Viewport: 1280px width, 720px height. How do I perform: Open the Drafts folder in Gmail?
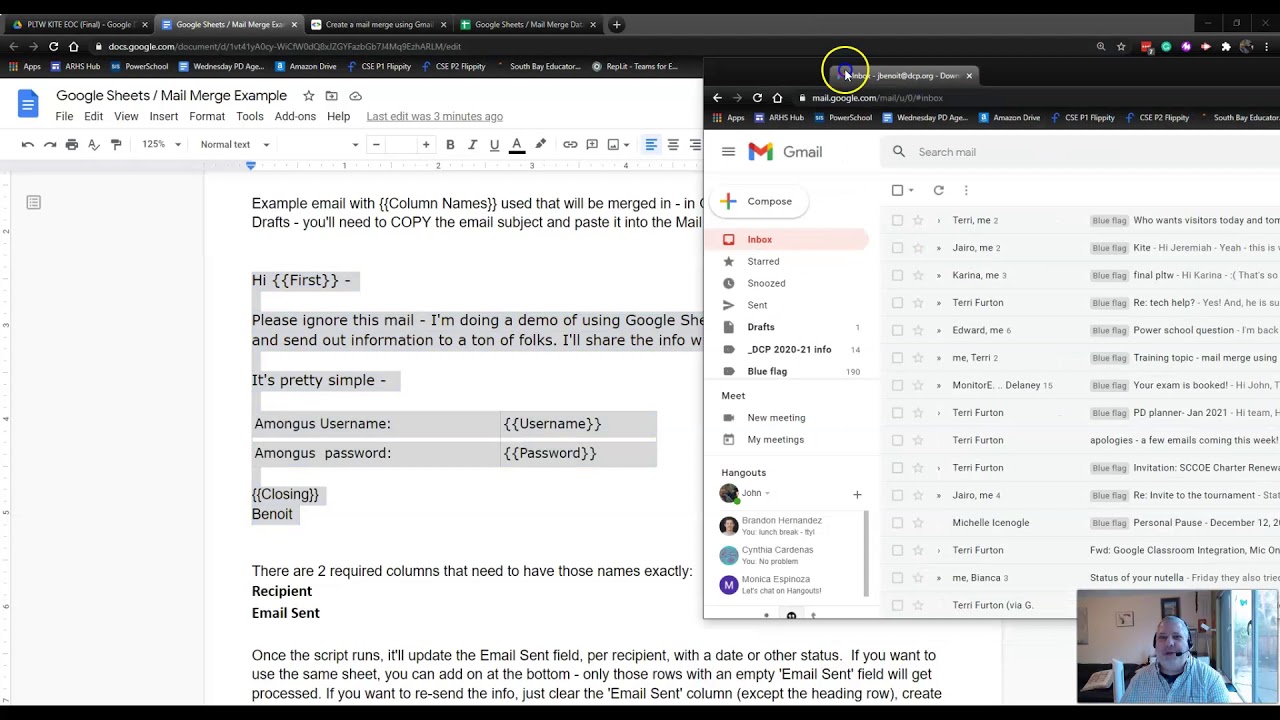click(x=761, y=327)
